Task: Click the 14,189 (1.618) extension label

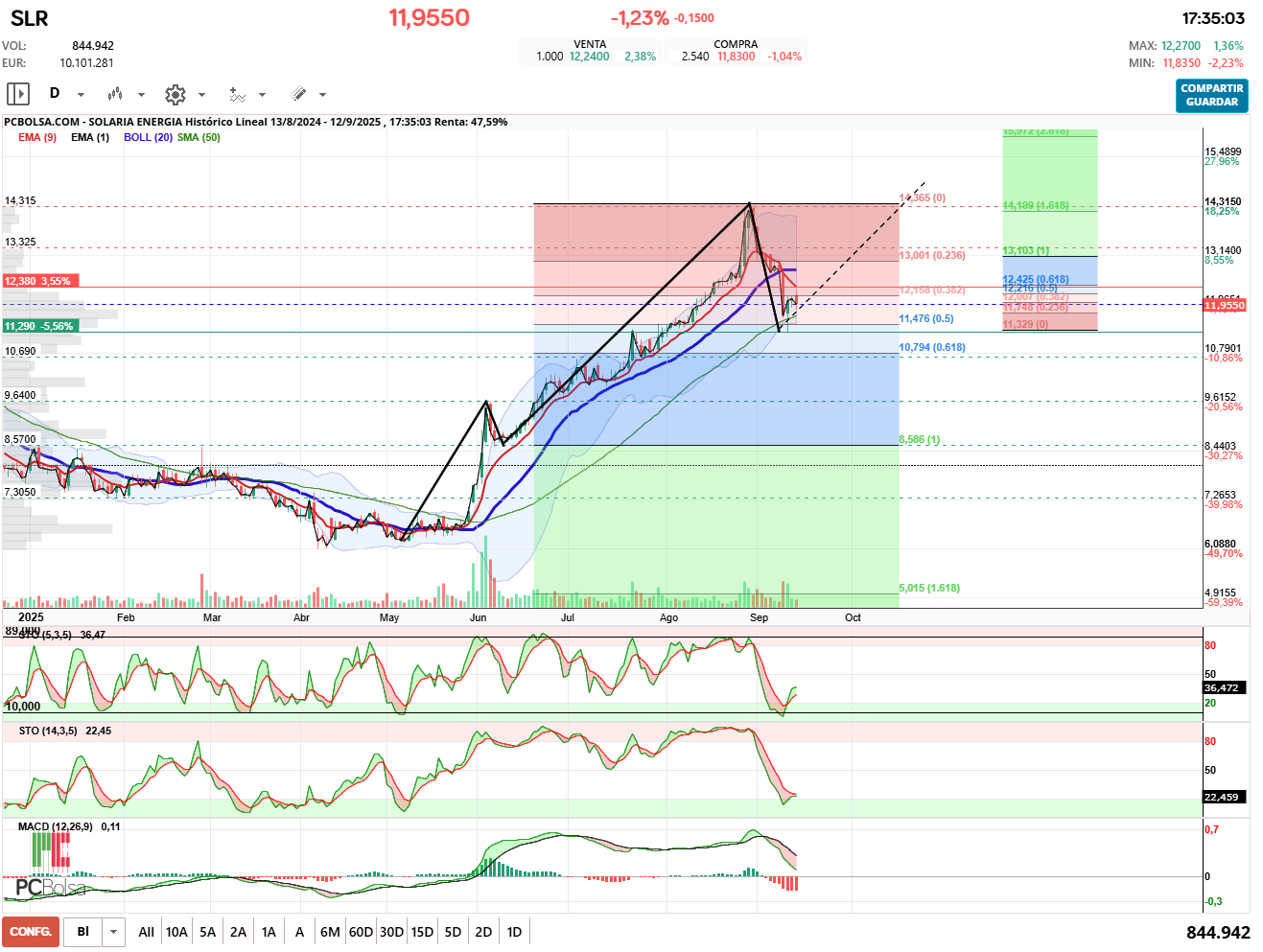Action: (x=1036, y=205)
